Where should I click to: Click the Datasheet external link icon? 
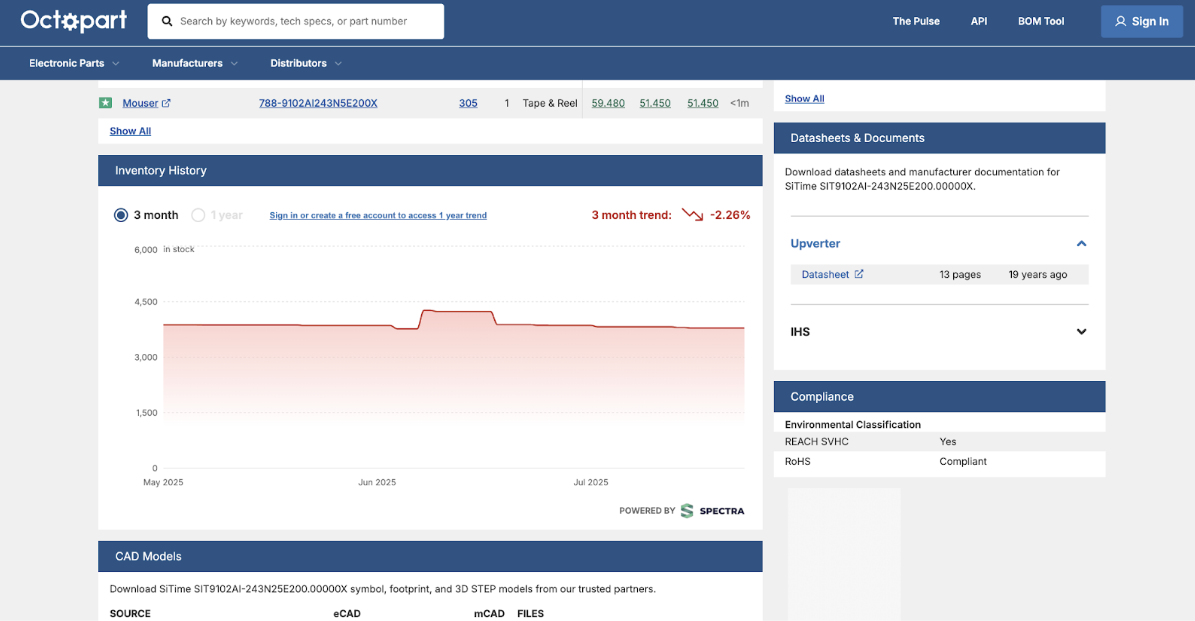coord(859,274)
